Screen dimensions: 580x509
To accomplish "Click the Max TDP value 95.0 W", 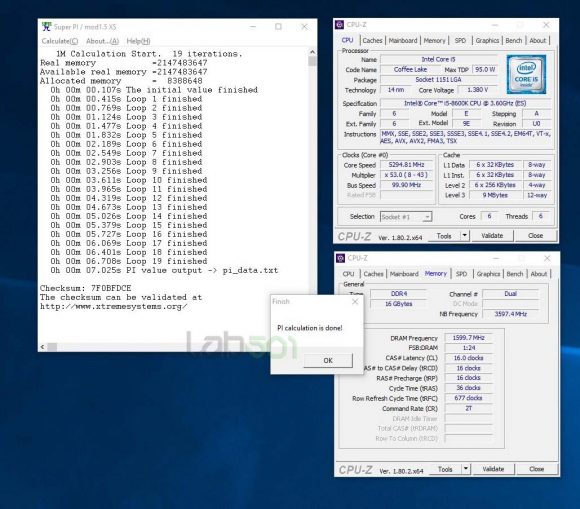I will (485, 70).
